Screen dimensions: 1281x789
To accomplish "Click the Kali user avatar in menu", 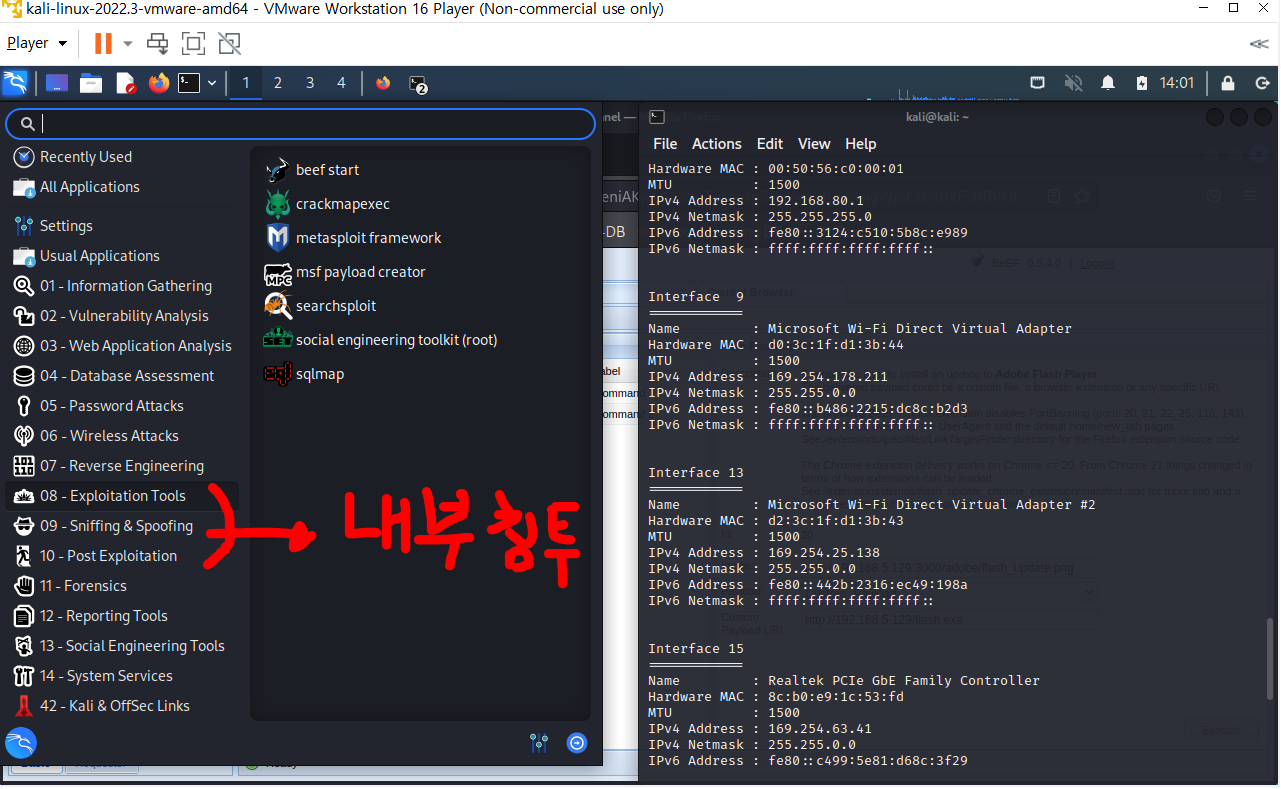I will tap(21, 743).
